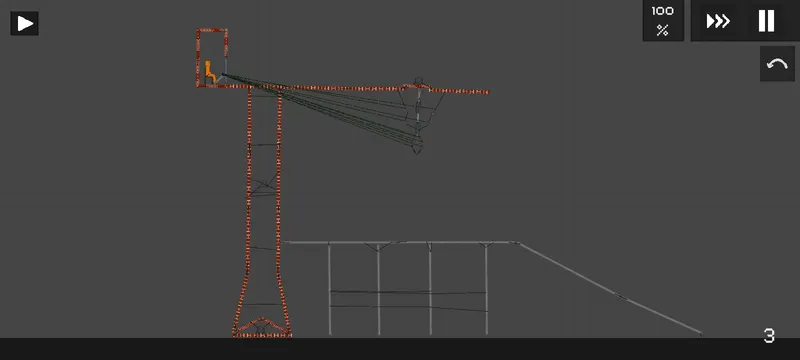Viewport: 800px width, 360px height.
Task: Toggle slow-motion triple-arrow button
Action: [x=718, y=21]
